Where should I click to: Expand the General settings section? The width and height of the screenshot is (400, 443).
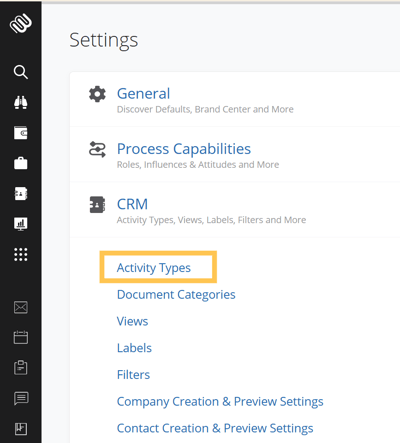(143, 94)
